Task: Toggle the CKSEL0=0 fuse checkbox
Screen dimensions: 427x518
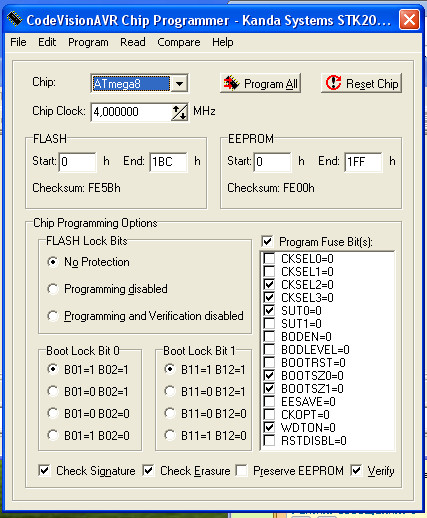Action: click(269, 259)
